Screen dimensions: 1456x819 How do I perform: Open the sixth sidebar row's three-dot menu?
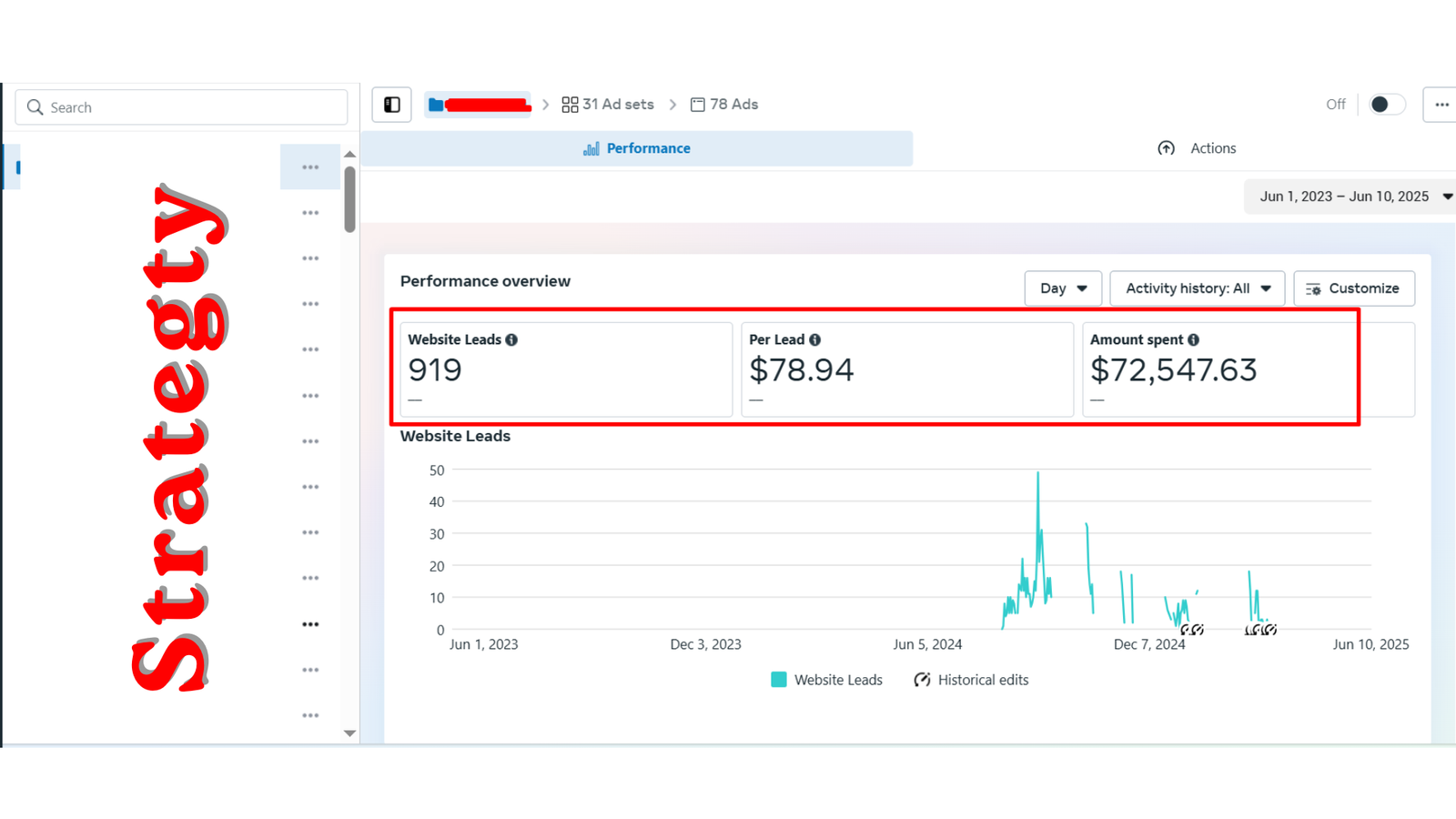coord(310,396)
